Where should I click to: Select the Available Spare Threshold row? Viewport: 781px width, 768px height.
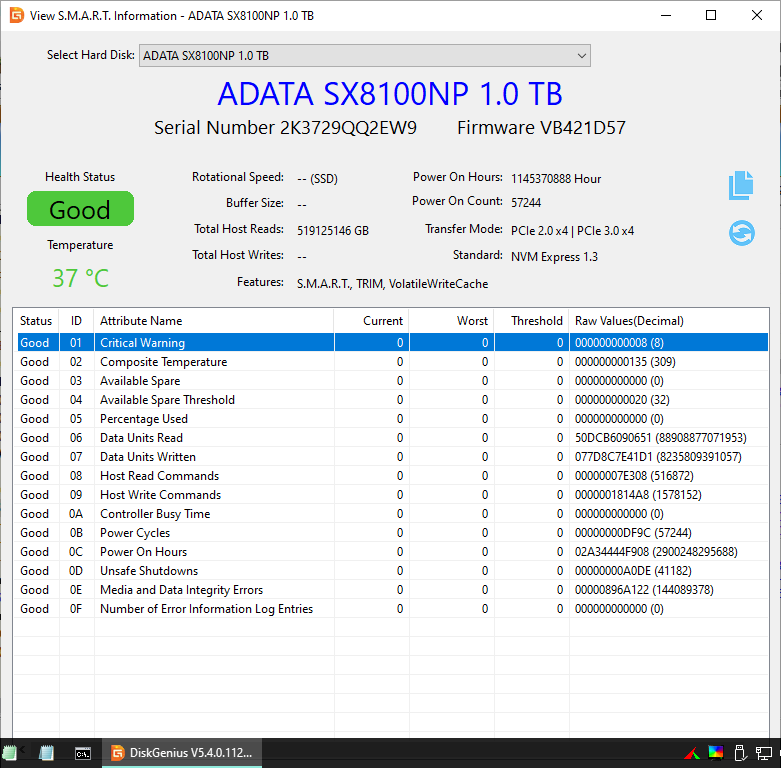point(392,399)
